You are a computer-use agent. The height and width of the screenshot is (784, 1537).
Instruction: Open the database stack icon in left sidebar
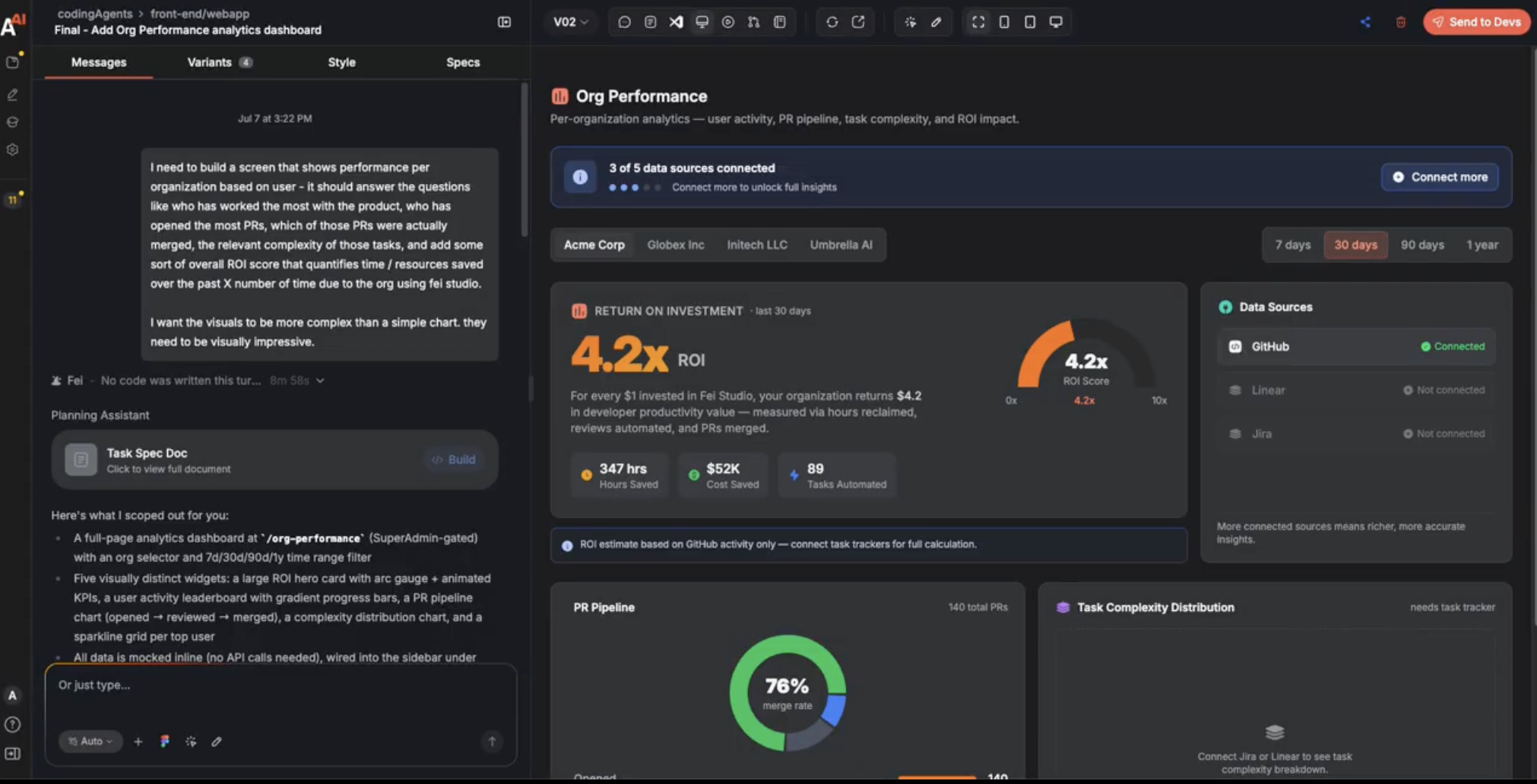pos(12,122)
